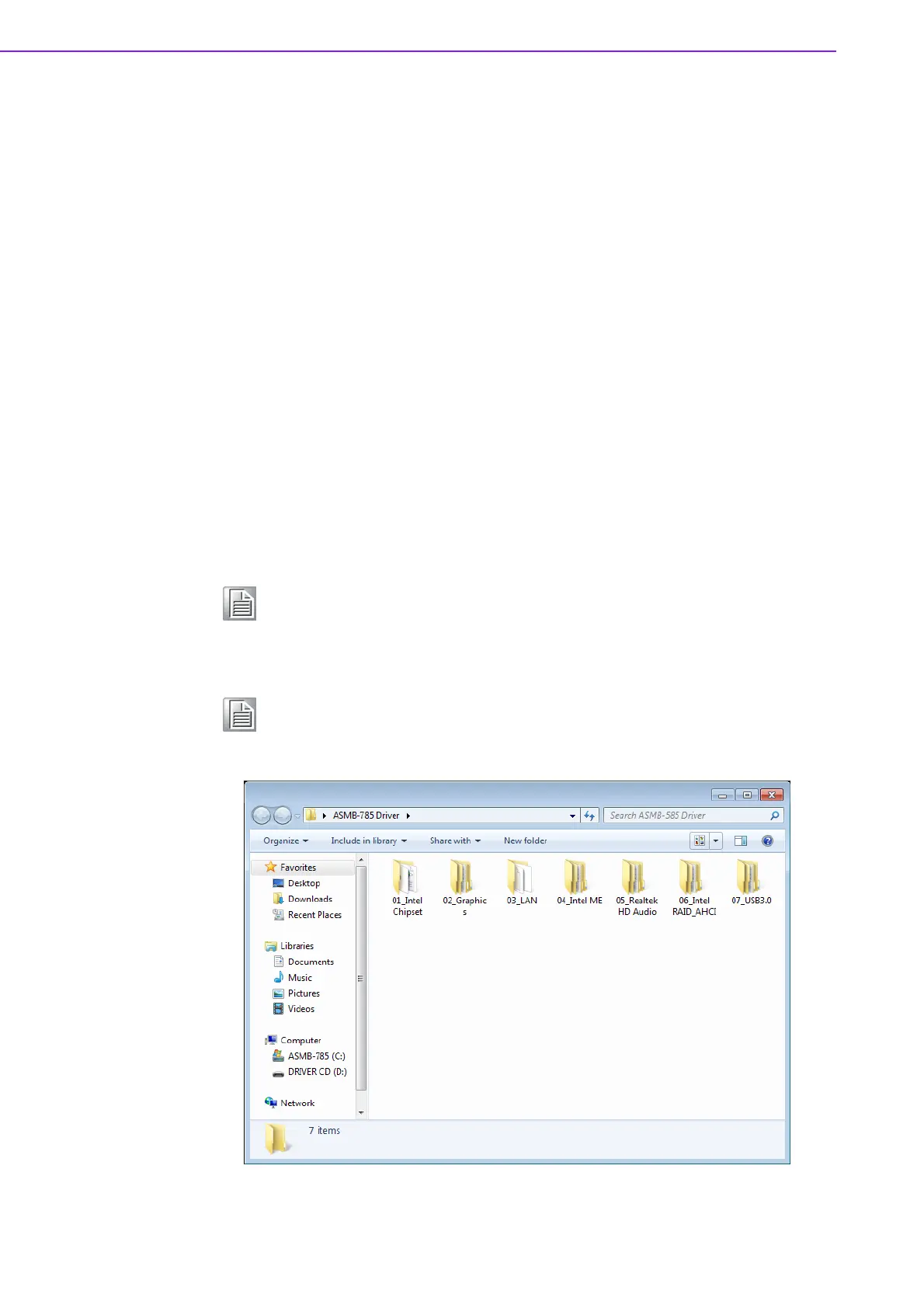924x1308 pixels.
Task: Minimize the Explorer window
Action: click(722, 795)
